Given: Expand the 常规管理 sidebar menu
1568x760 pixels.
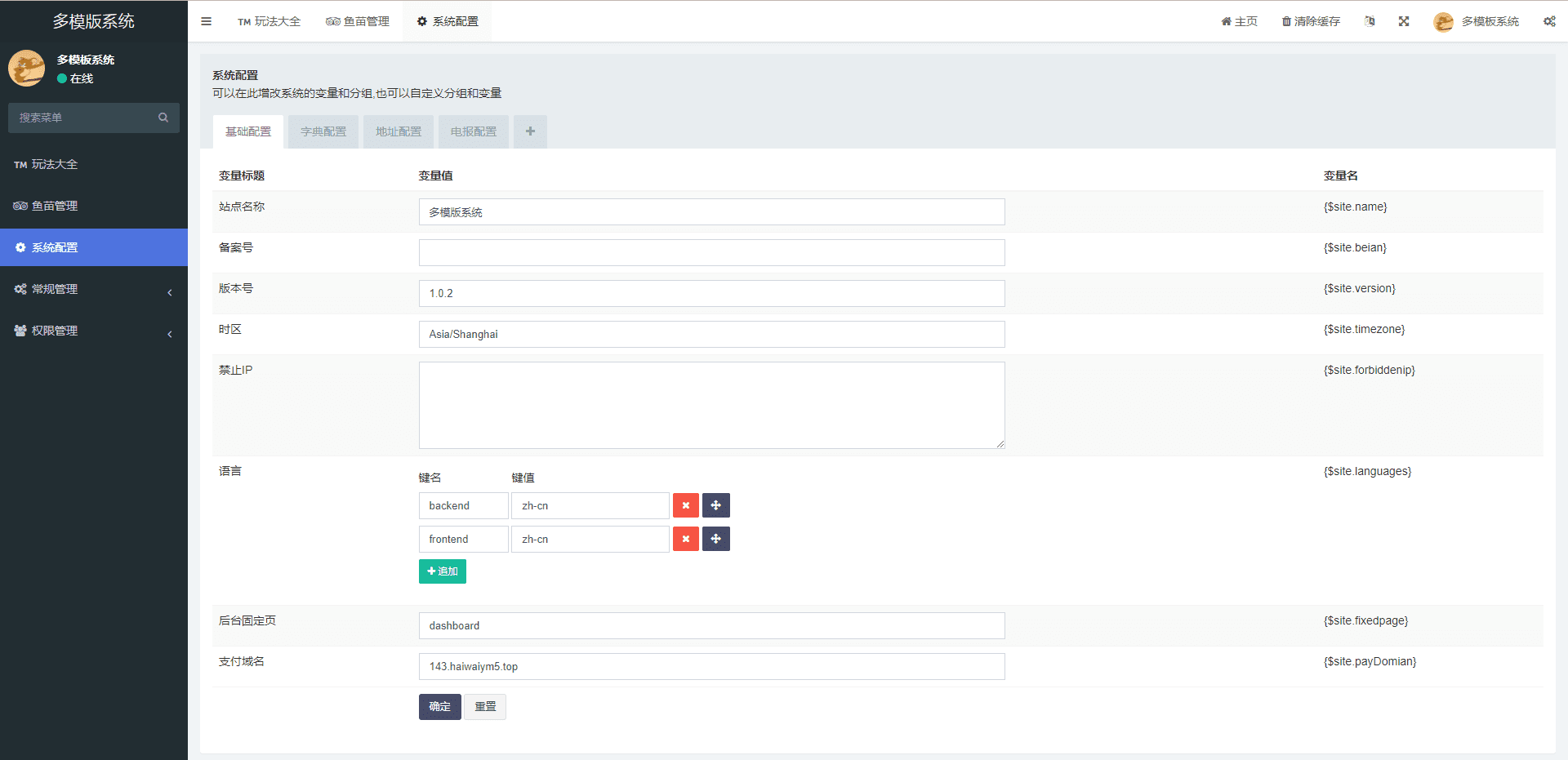Looking at the screenshot, I should pyautogui.click(x=93, y=289).
